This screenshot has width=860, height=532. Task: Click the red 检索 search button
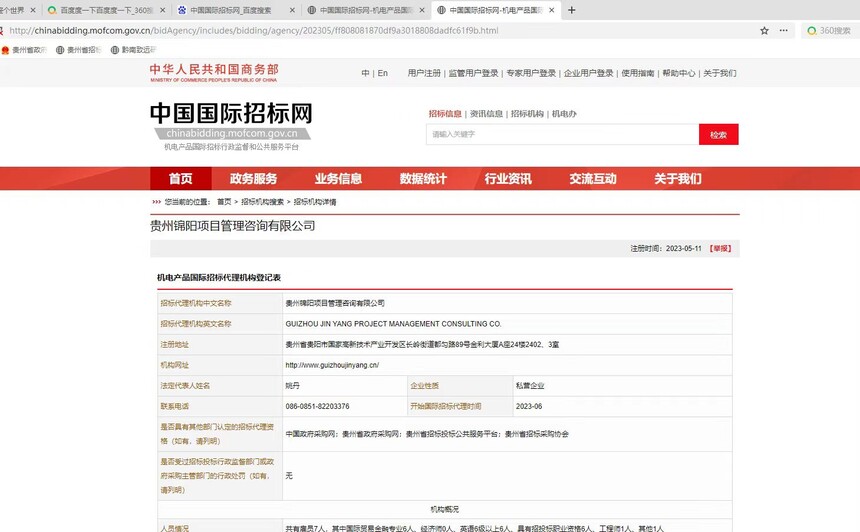[718, 134]
